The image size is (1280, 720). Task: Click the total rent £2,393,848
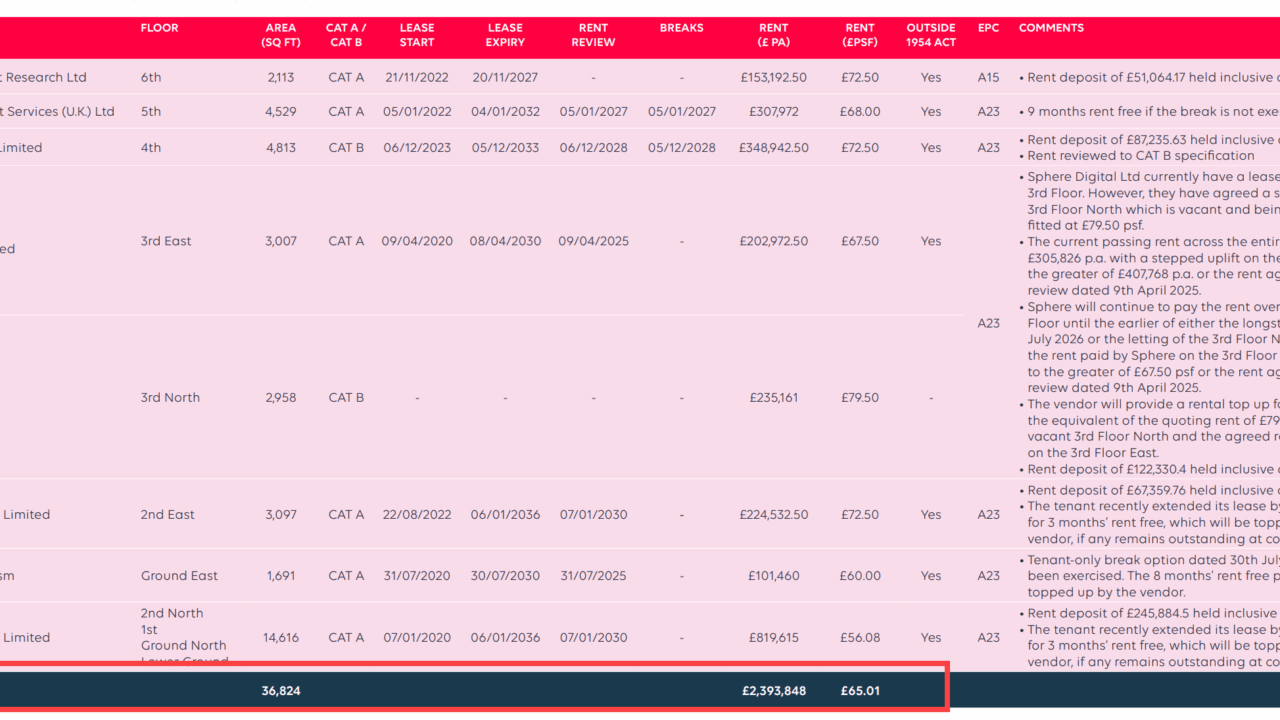[x=773, y=691]
